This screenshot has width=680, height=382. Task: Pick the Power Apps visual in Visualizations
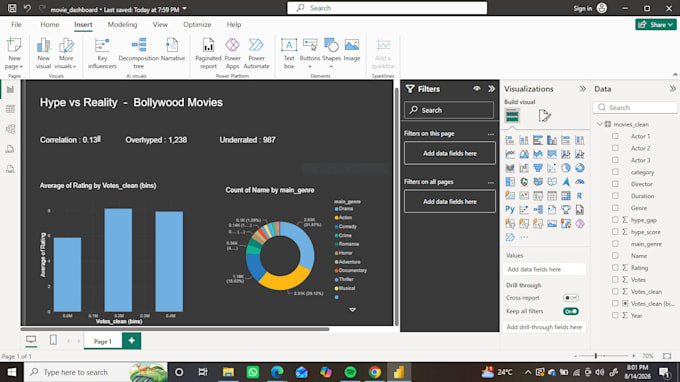click(579, 224)
